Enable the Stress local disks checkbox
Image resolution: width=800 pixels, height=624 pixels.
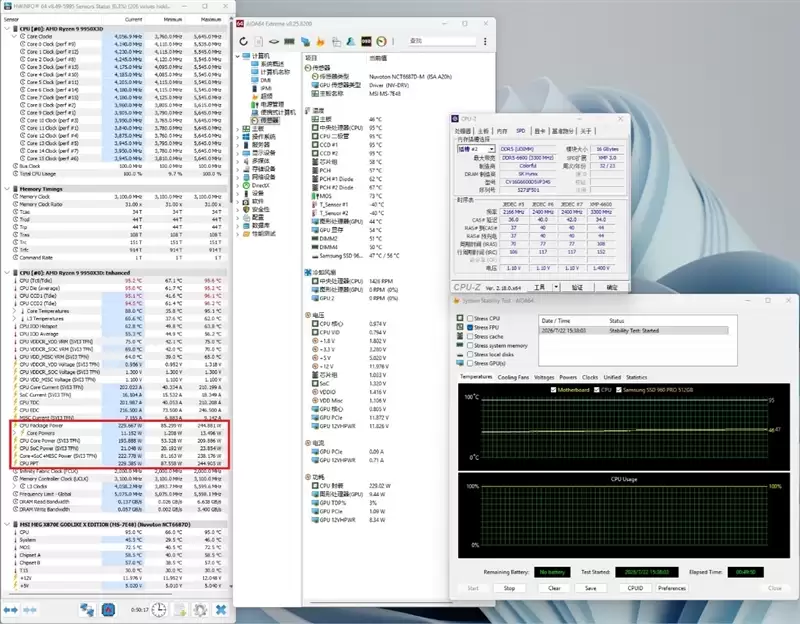[x=470, y=355]
